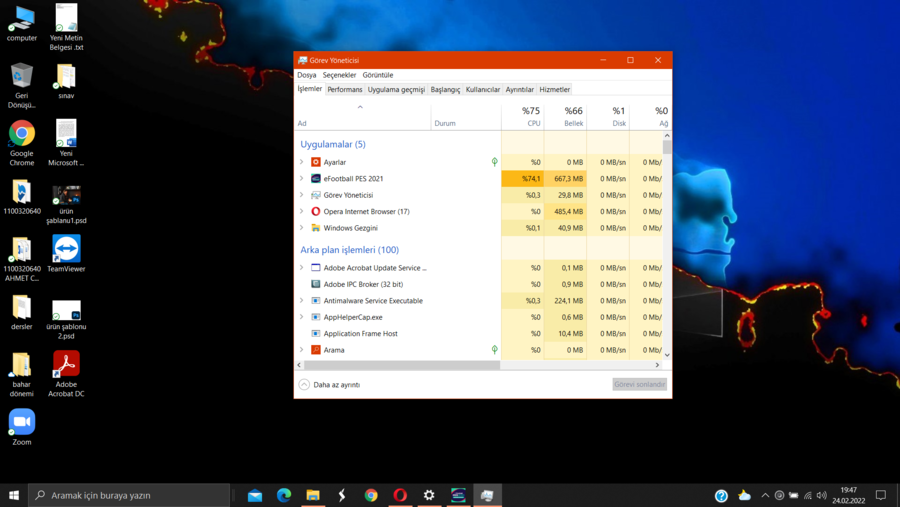The image size is (900, 507).
Task: Click the Durum column header
Action: [x=466, y=116]
